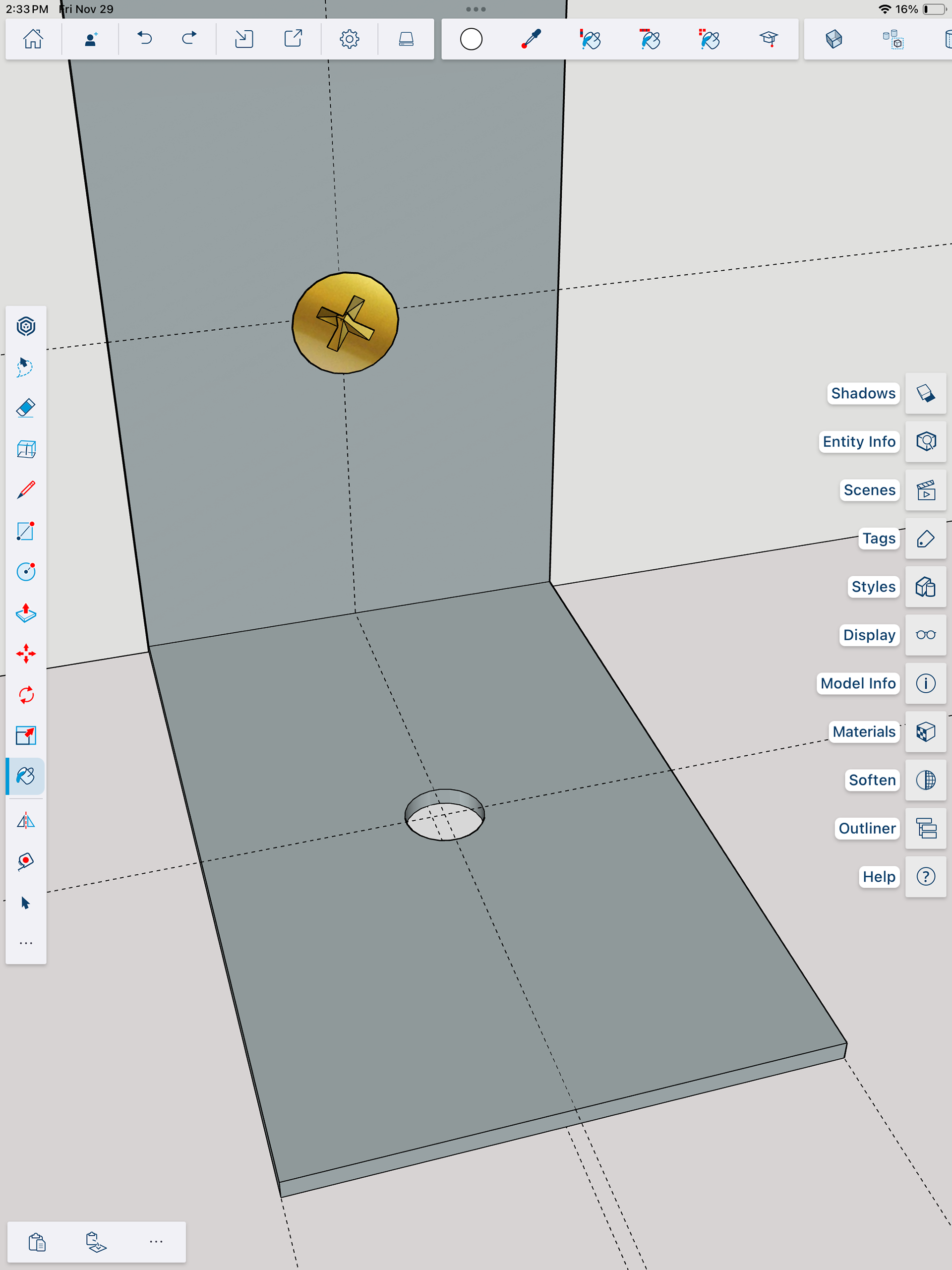
Task: Select the Push/Pull tool
Action: (x=26, y=612)
